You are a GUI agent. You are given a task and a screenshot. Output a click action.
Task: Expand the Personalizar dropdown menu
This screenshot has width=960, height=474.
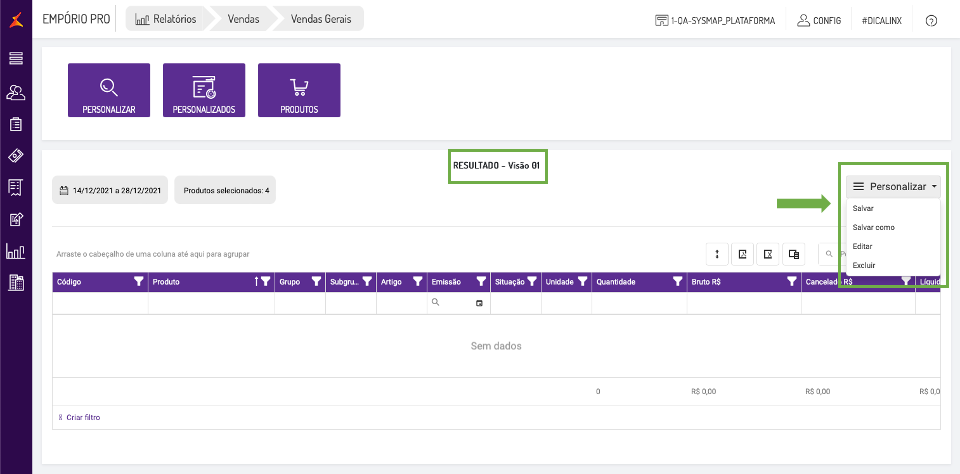(x=893, y=186)
